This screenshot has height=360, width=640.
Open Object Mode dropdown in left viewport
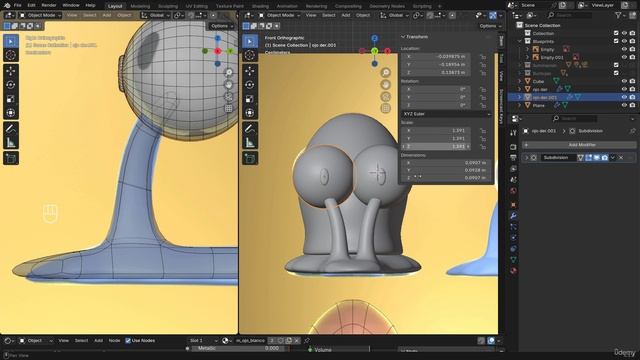coord(40,15)
